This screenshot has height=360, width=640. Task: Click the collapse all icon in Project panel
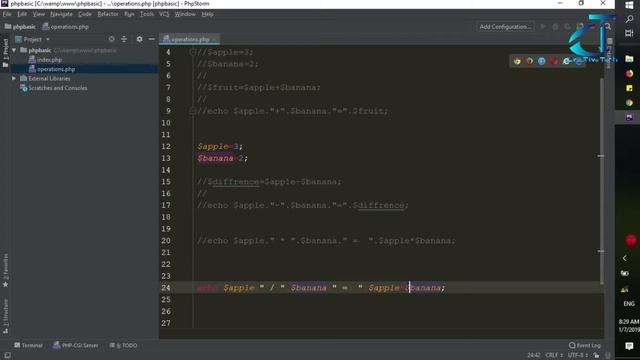pyautogui.click(x=124, y=39)
